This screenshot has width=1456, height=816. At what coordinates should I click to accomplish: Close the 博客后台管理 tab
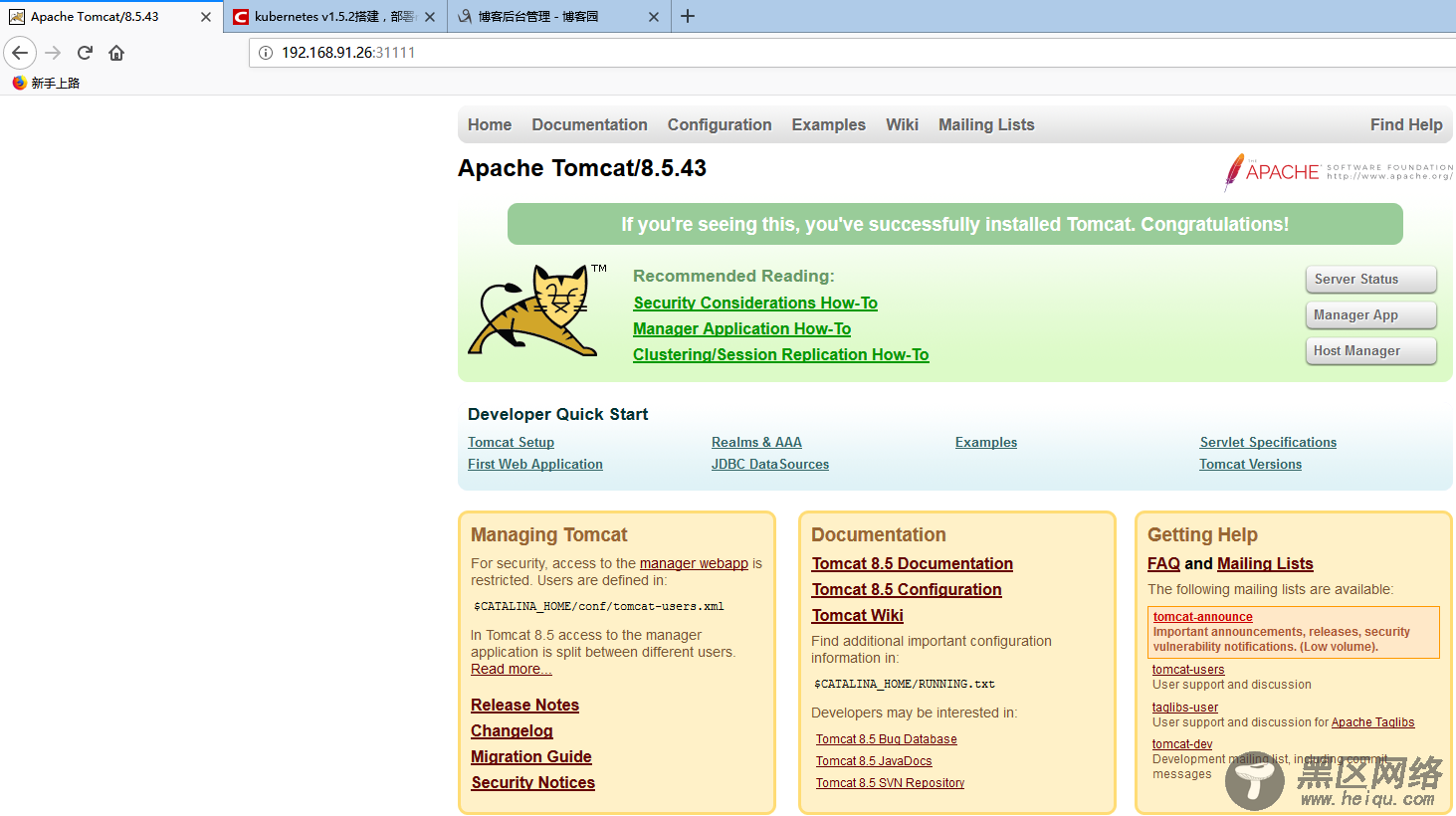point(654,17)
